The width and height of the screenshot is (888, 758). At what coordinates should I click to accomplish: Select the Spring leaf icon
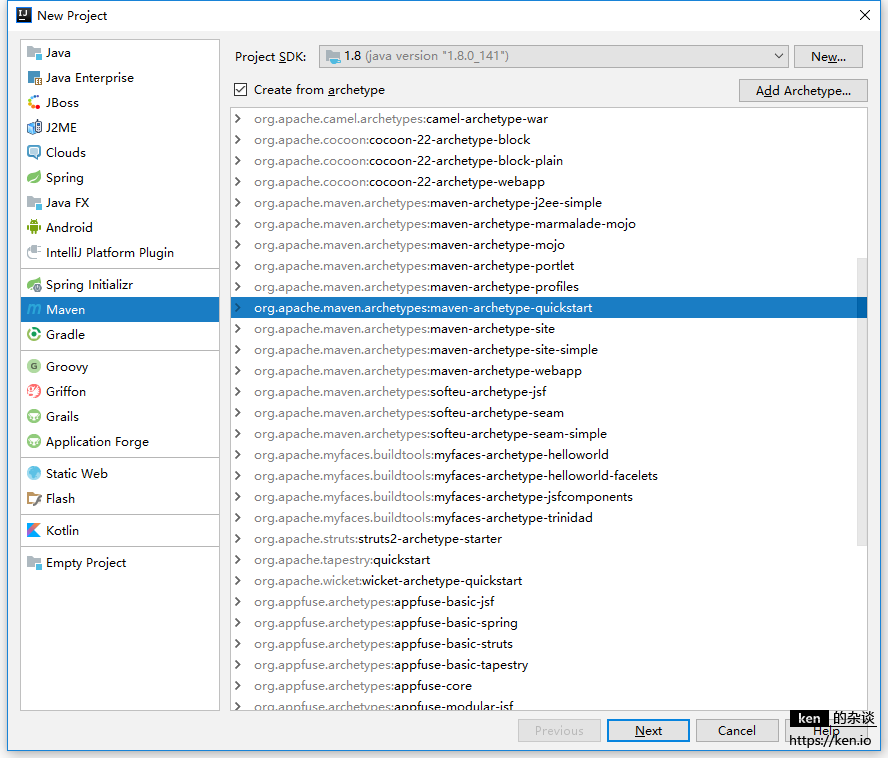34,177
